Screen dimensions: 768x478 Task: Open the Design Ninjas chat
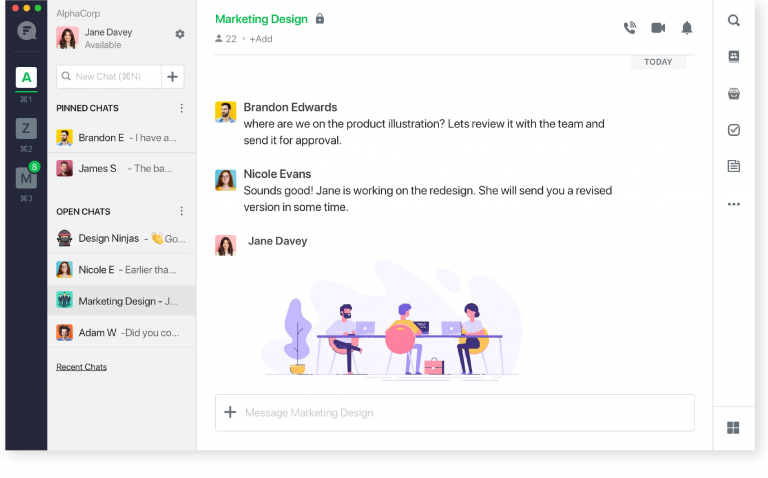click(x=121, y=239)
